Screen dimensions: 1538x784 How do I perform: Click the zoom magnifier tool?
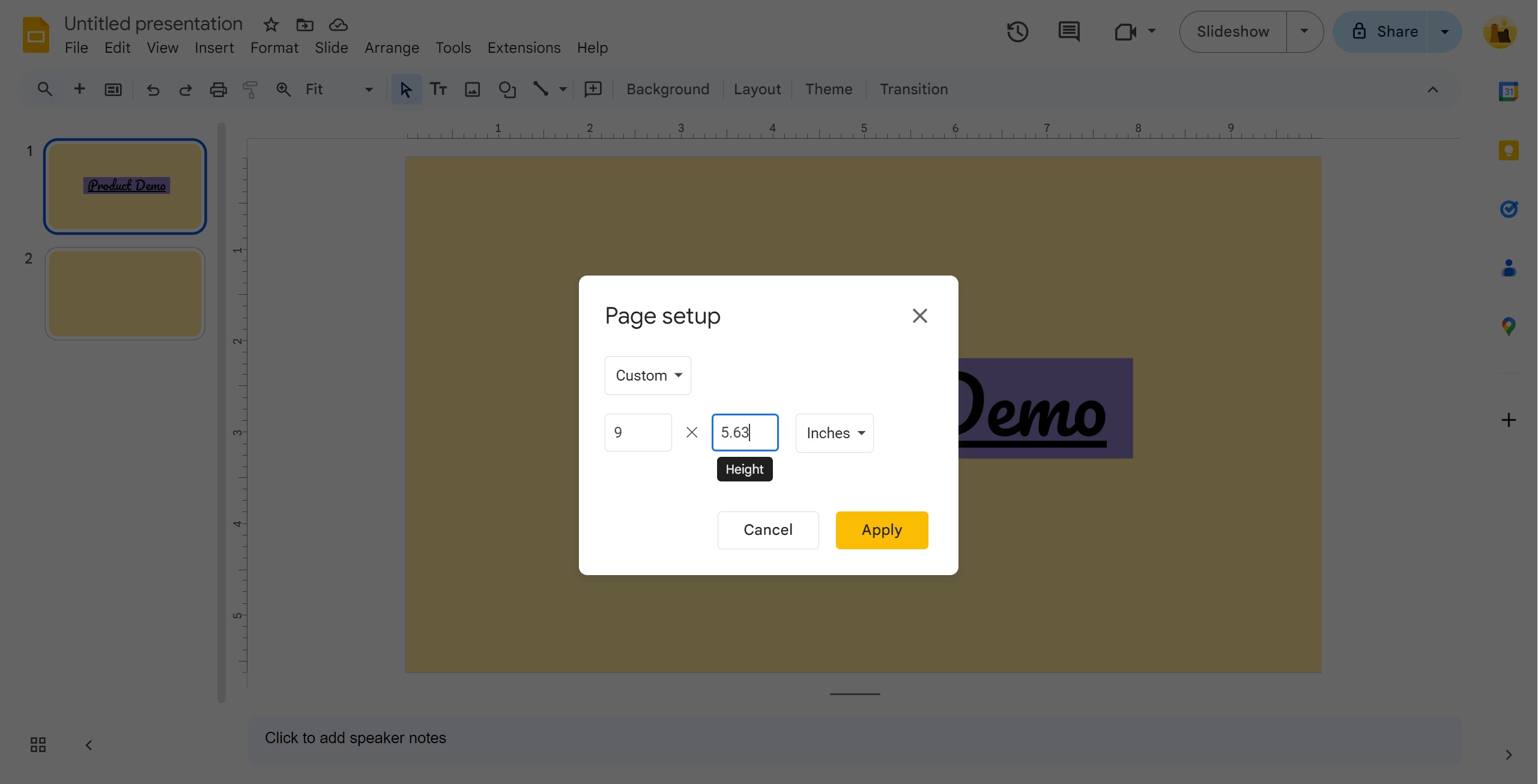(x=283, y=89)
